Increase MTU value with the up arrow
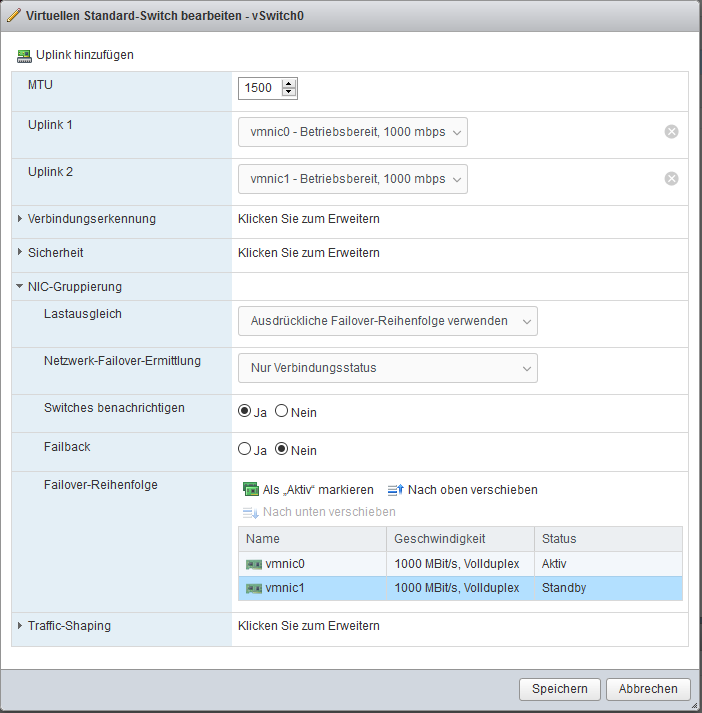The image size is (702, 713). pyautogui.click(x=289, y=84)
